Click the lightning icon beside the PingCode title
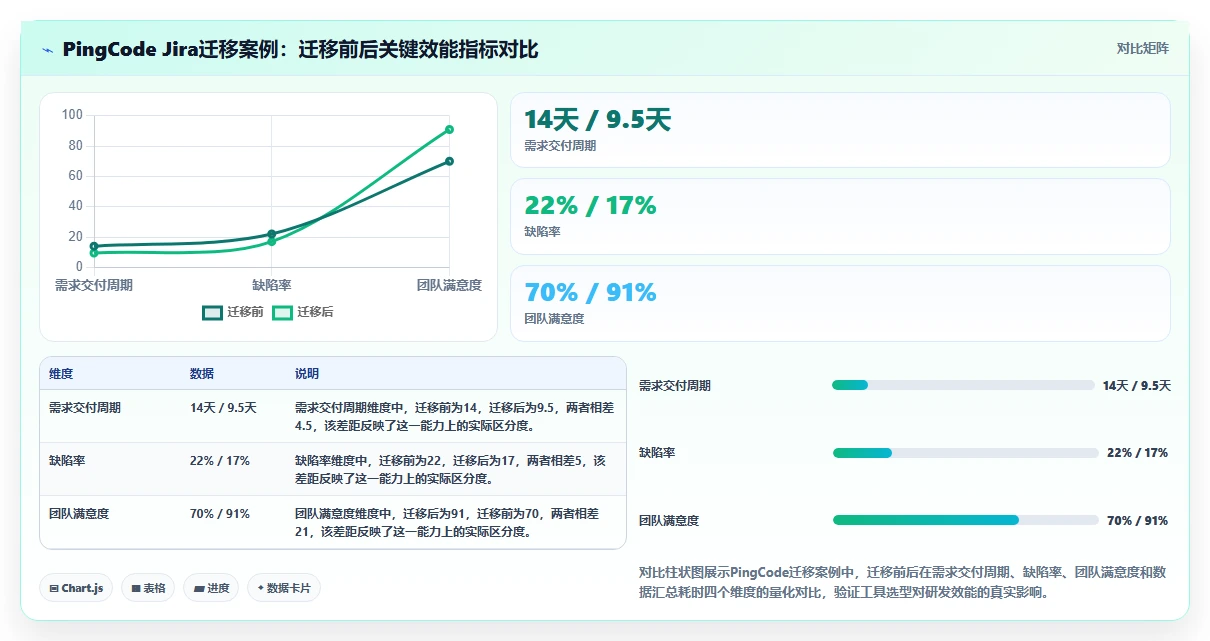This screenshot has height=641, width=1210. pos(47,50)
